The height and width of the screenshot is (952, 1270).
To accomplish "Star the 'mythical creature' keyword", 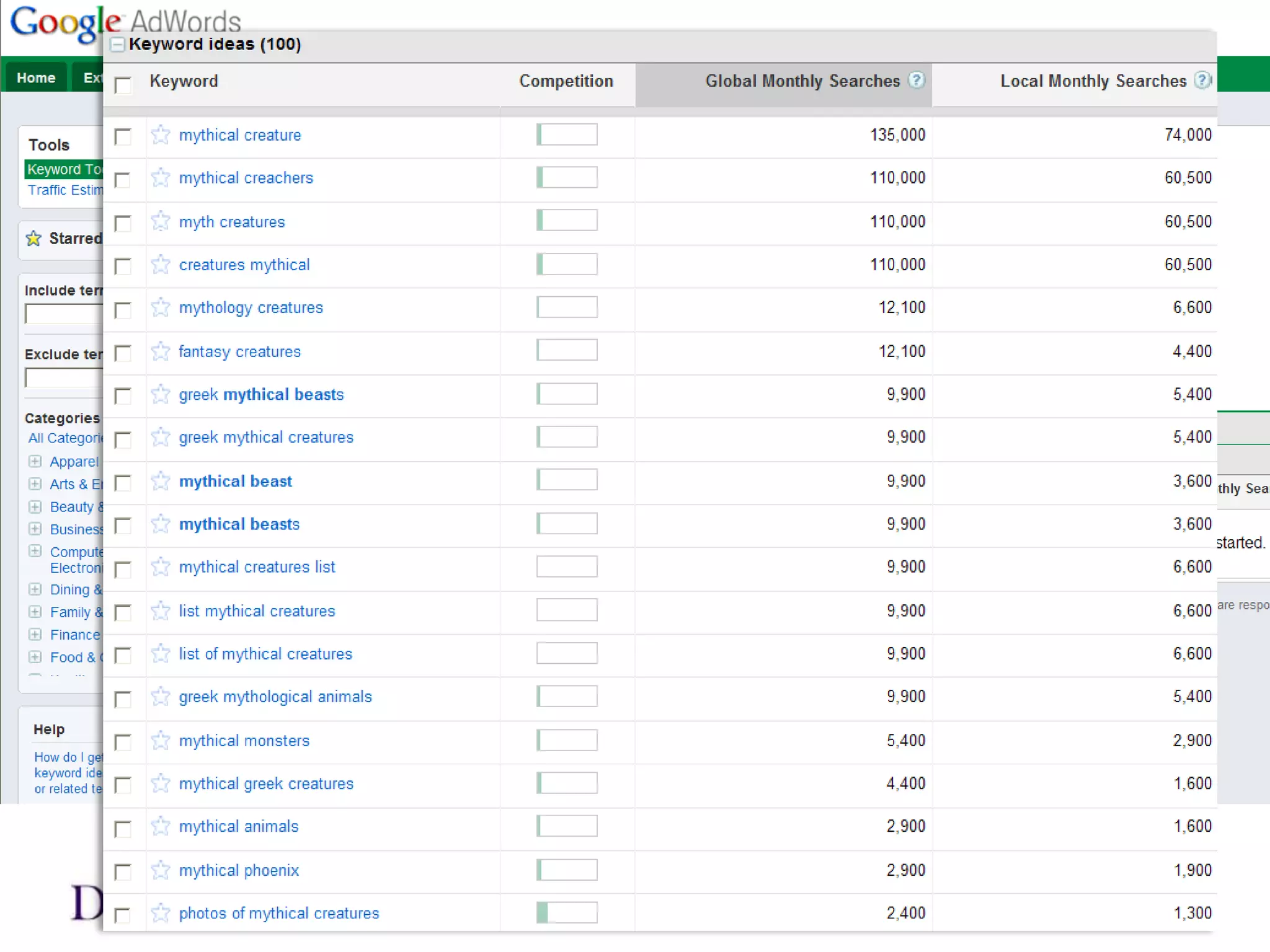I will pyautogui.click(x=161, y=134).
